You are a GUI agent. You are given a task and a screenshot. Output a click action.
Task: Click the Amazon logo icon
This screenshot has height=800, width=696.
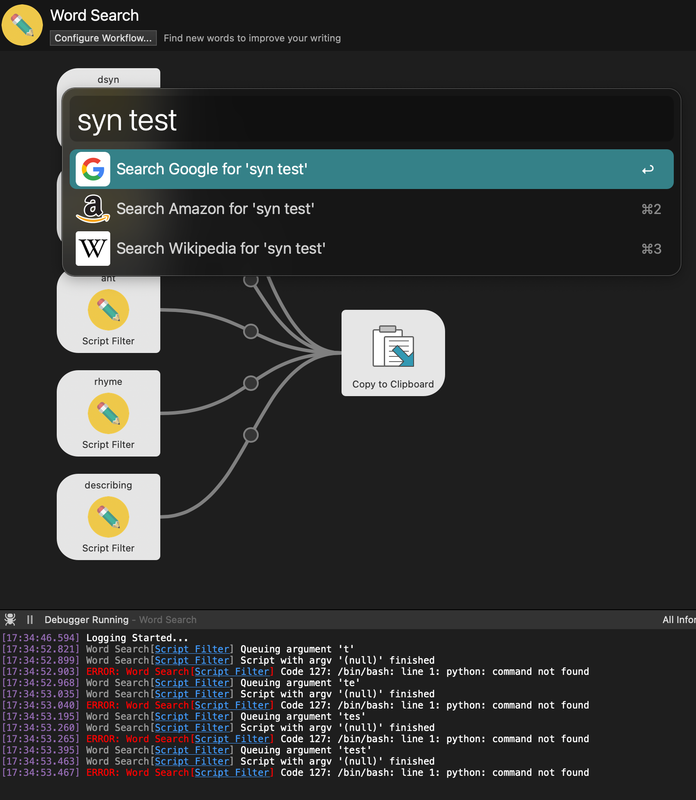(93, 209)
